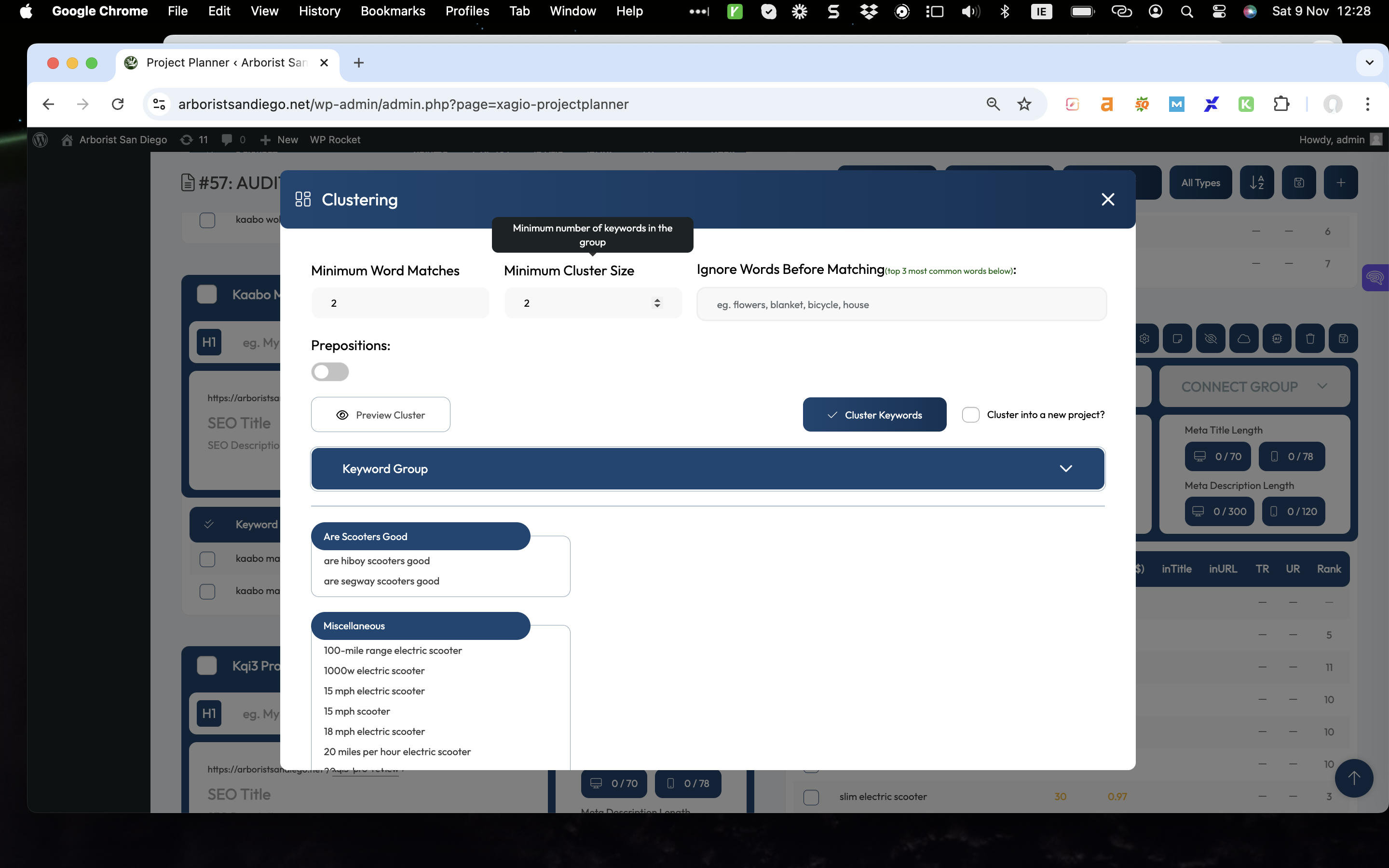Viewport: 1389px width, 868px height.
Task: Toggle select-all check in Keyword header
Action: (209, 524)
